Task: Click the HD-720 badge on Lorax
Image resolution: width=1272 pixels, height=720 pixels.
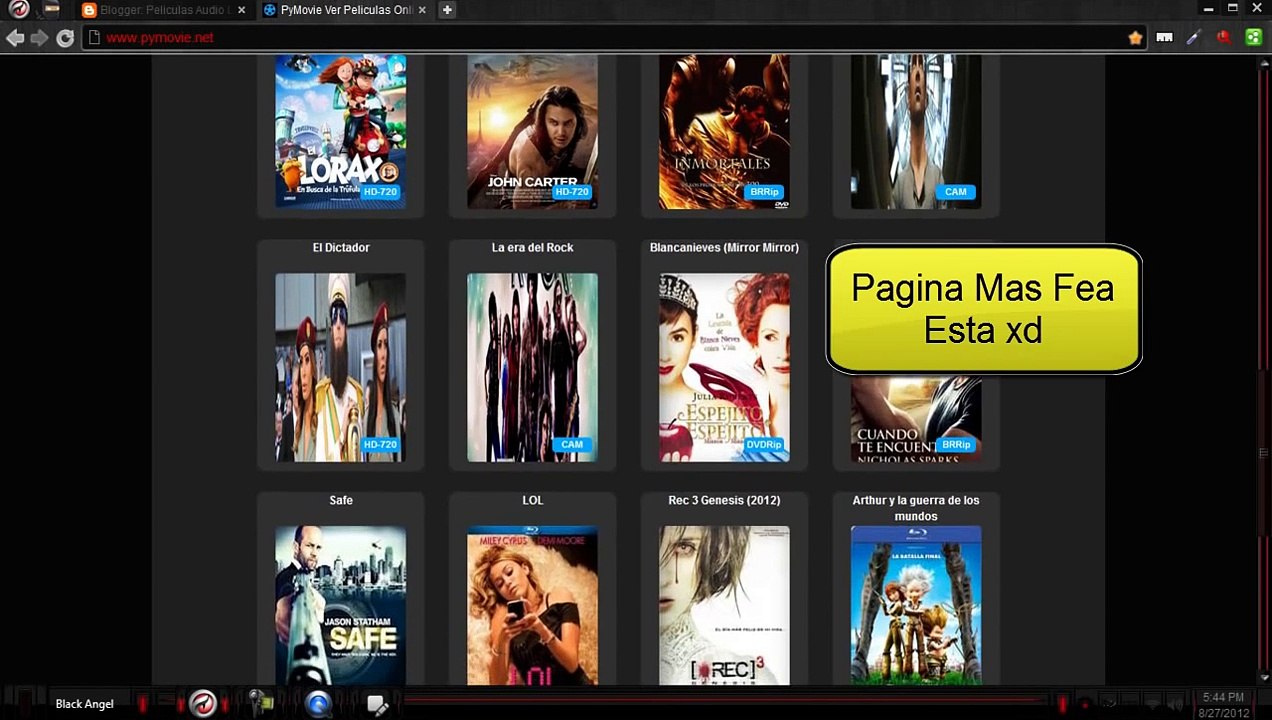Action: click(x=380, y=192)
